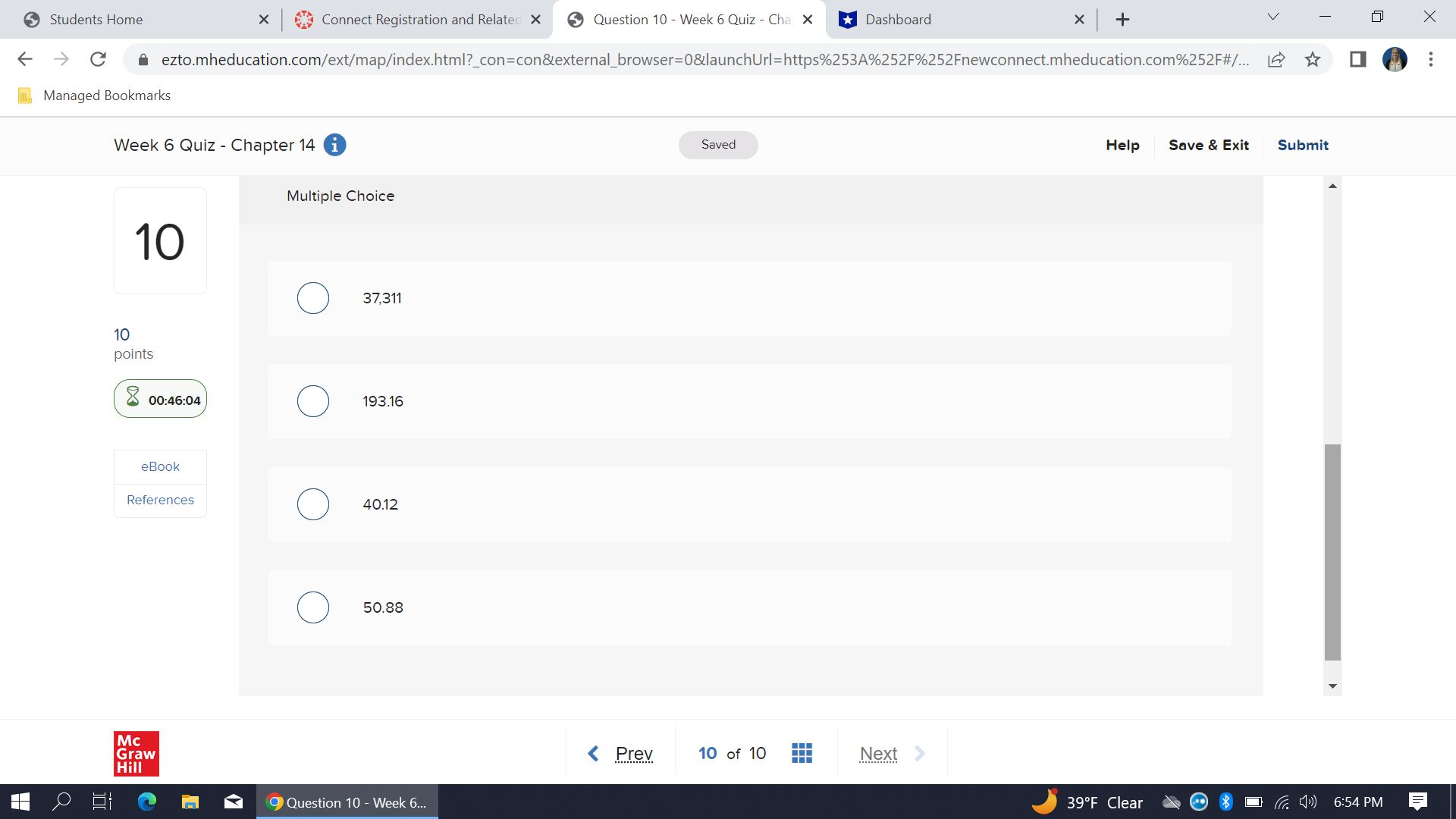Open File Explorer from taskbar
This screenshot has width=1456, height=819.
[190, 802]
